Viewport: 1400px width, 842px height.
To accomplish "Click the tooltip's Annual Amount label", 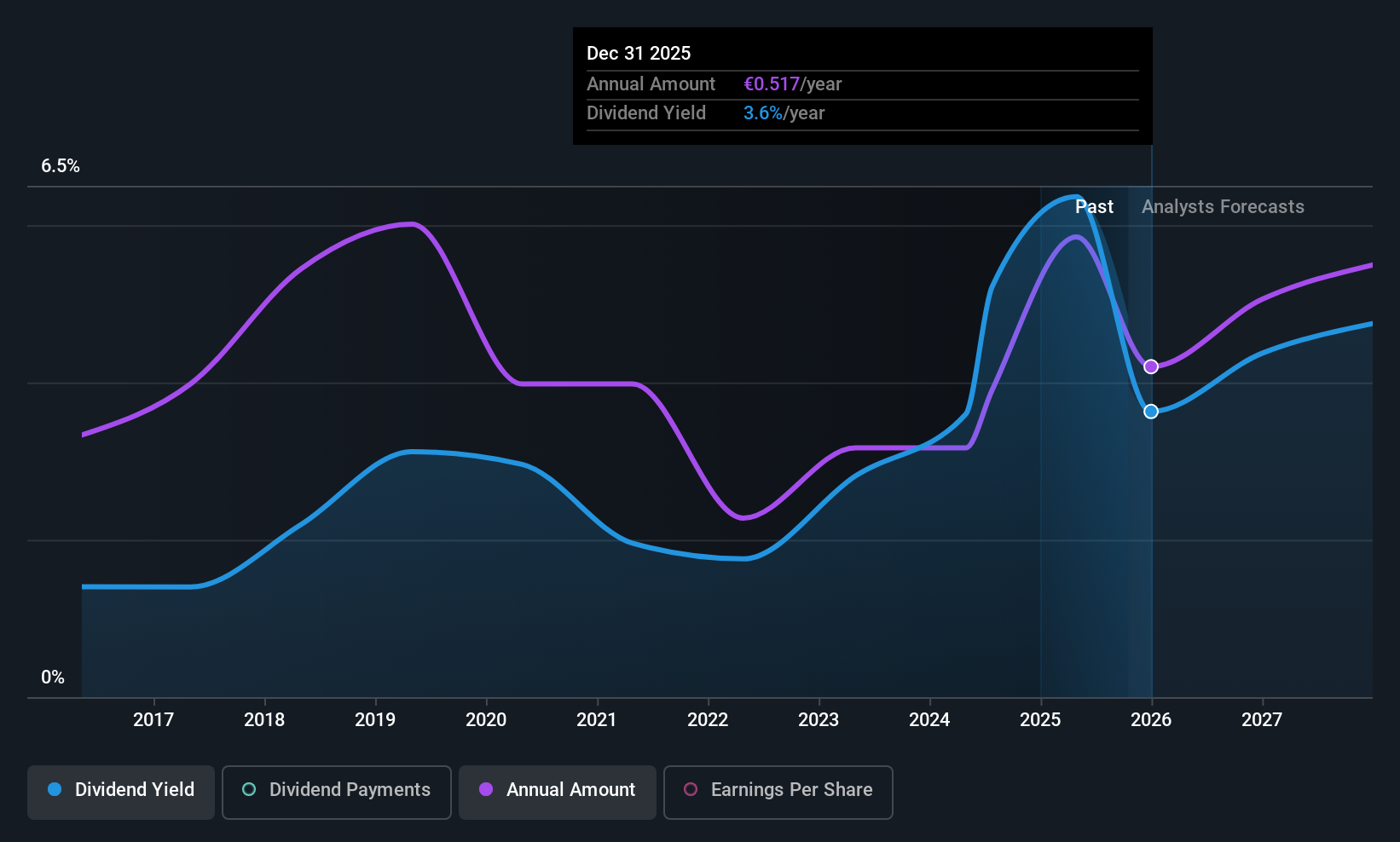I will (x=651, y=84).
